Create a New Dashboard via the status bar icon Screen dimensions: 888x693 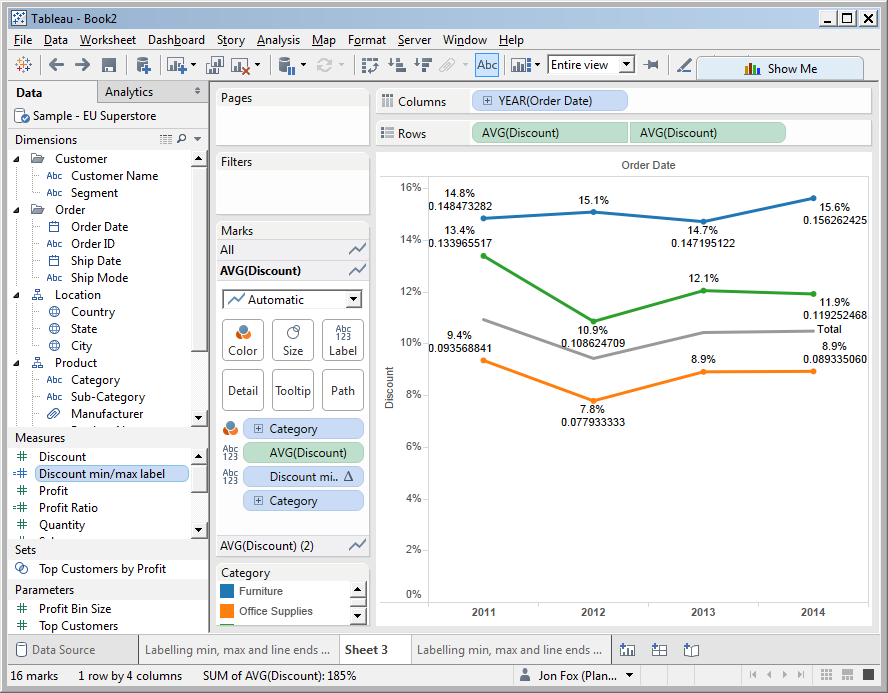tap(660, 649)
